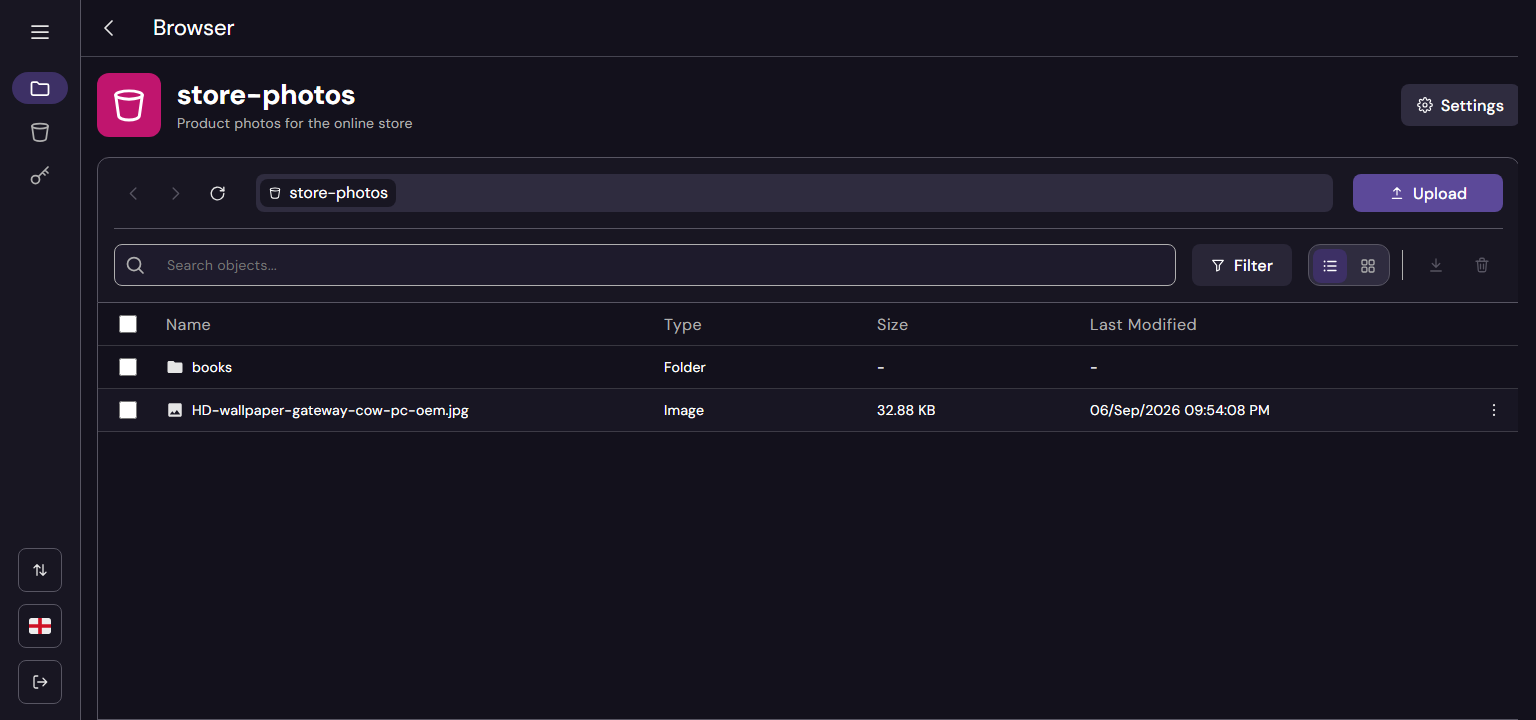Click the Folder type cell

[x=685, y=367]
